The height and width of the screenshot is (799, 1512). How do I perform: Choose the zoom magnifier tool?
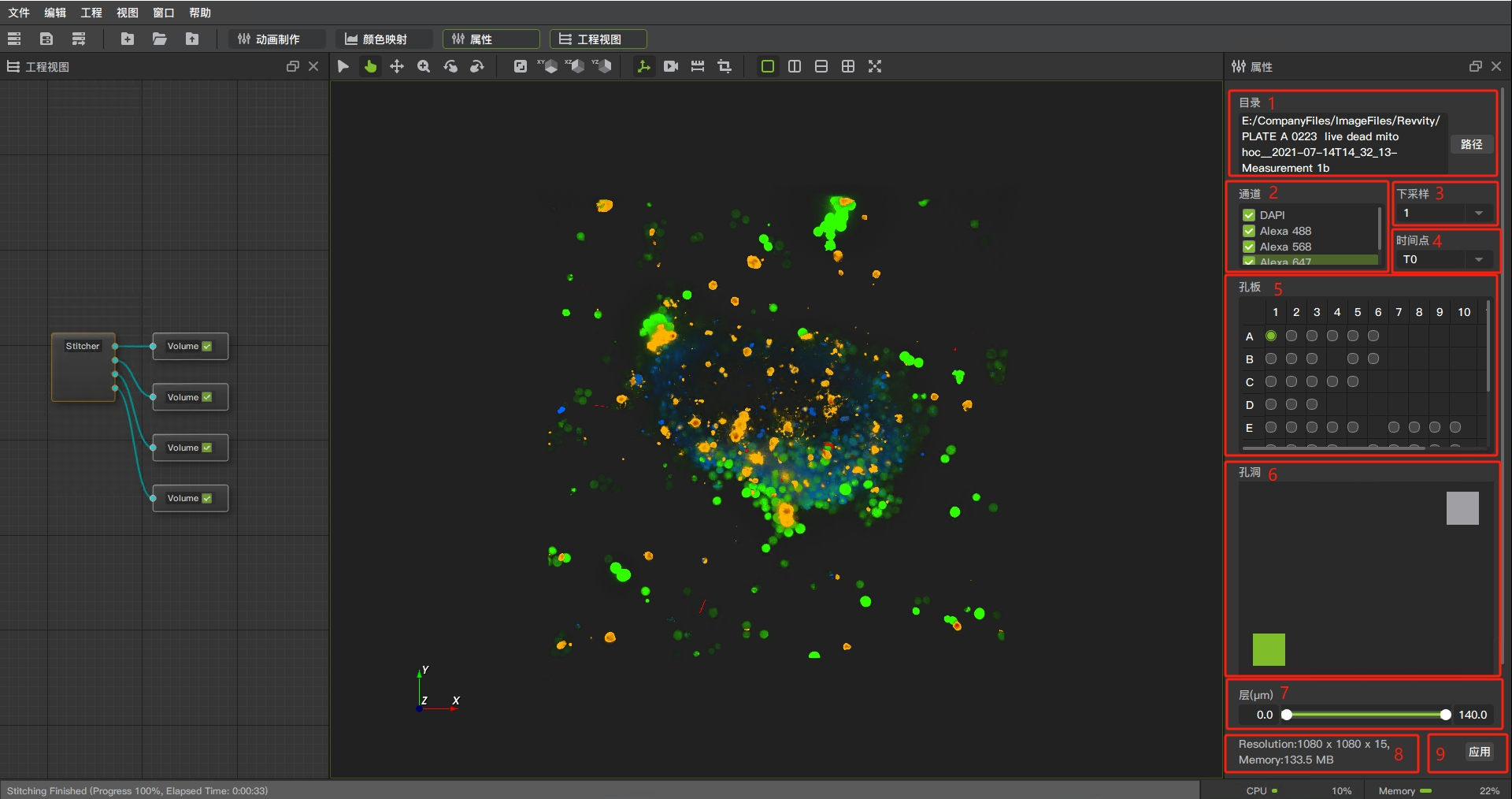pos(424,66)
